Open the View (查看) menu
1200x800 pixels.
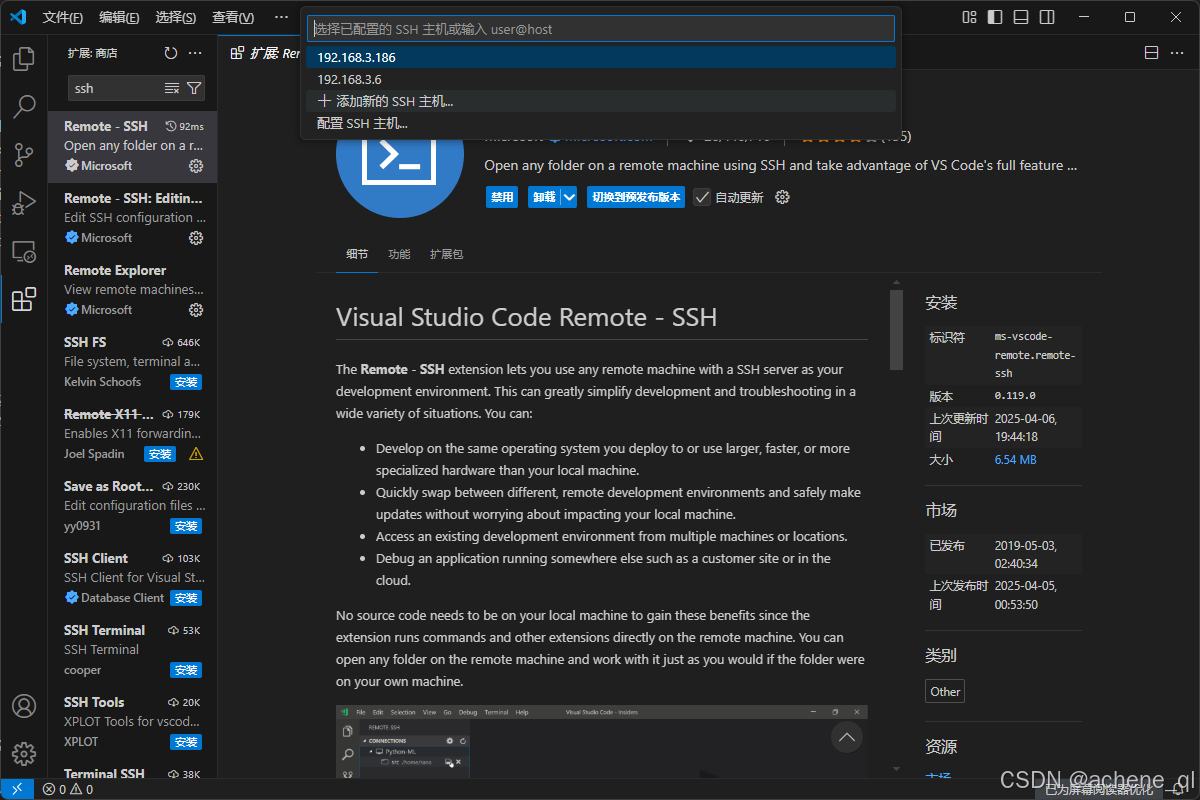click(233, 17)
